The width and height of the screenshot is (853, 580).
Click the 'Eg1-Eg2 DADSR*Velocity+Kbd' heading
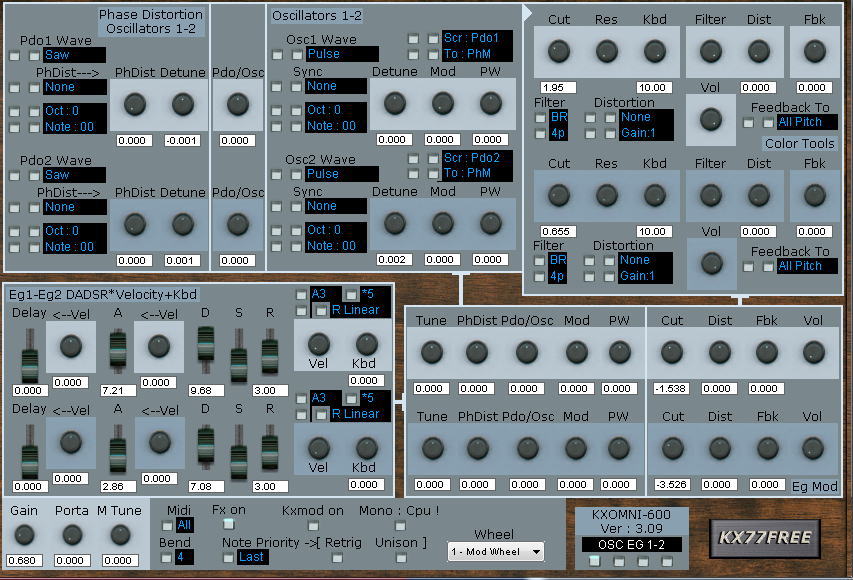103,295
